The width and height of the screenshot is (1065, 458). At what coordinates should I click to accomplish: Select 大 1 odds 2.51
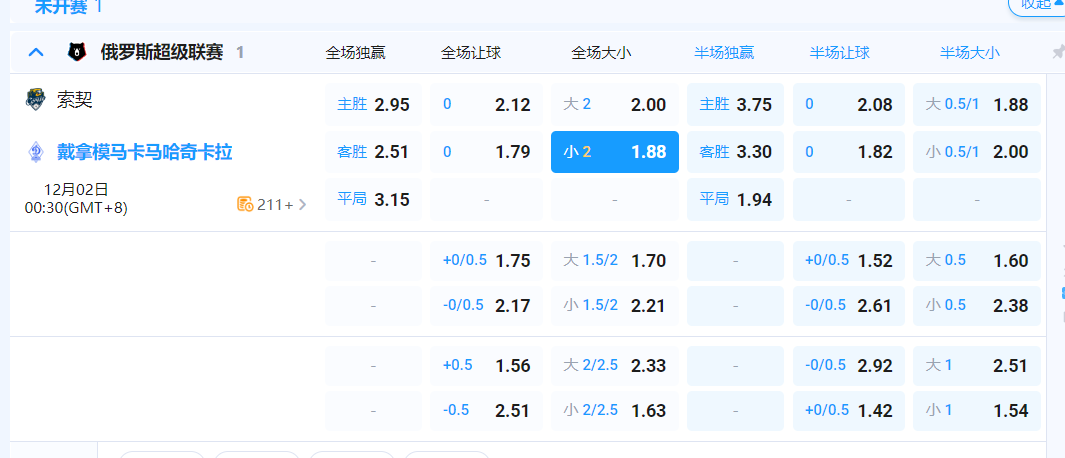[977, 366]
